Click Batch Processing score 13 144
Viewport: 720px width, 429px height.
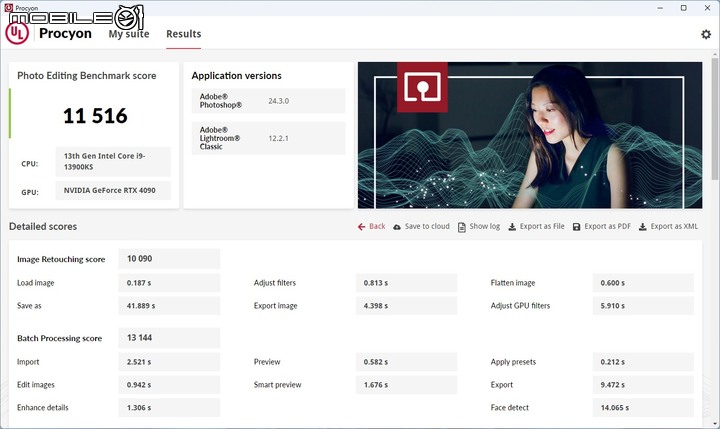coord(169,338)
